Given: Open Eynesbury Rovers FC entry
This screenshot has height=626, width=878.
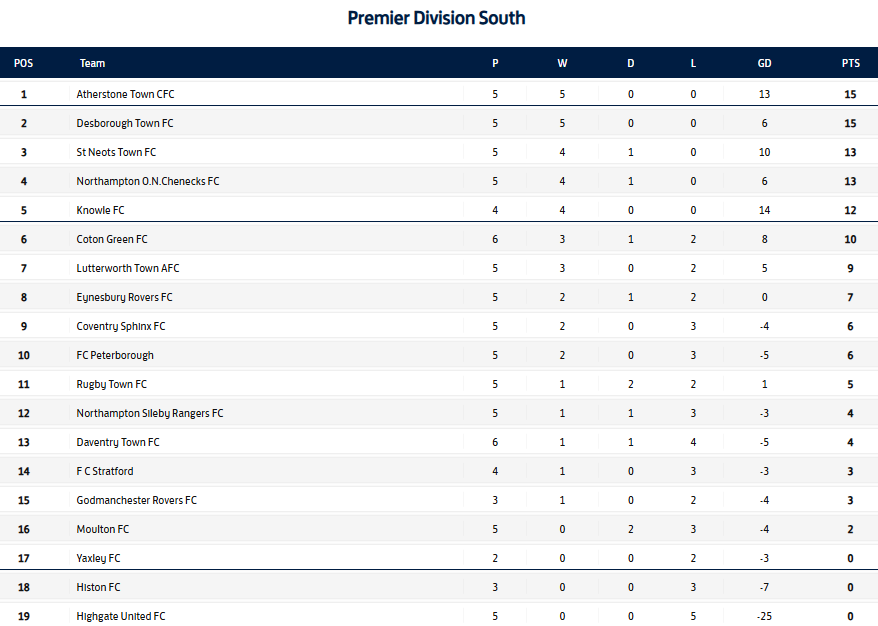Looking at the screenshot, I should pyautogui.click(x=124, y=297).
